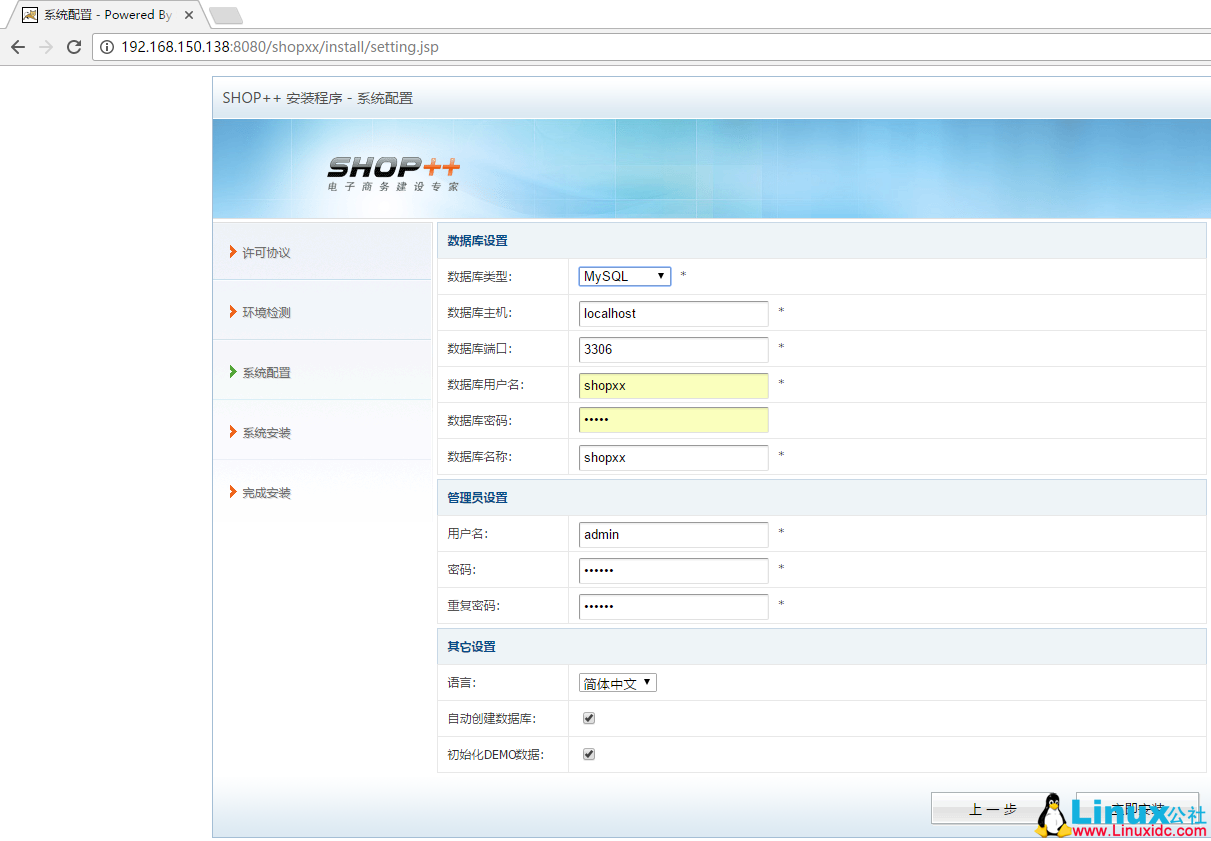1211x841 pixels.
Task: Click the 系统配置 tab favicon
Action: coord(30,15)
